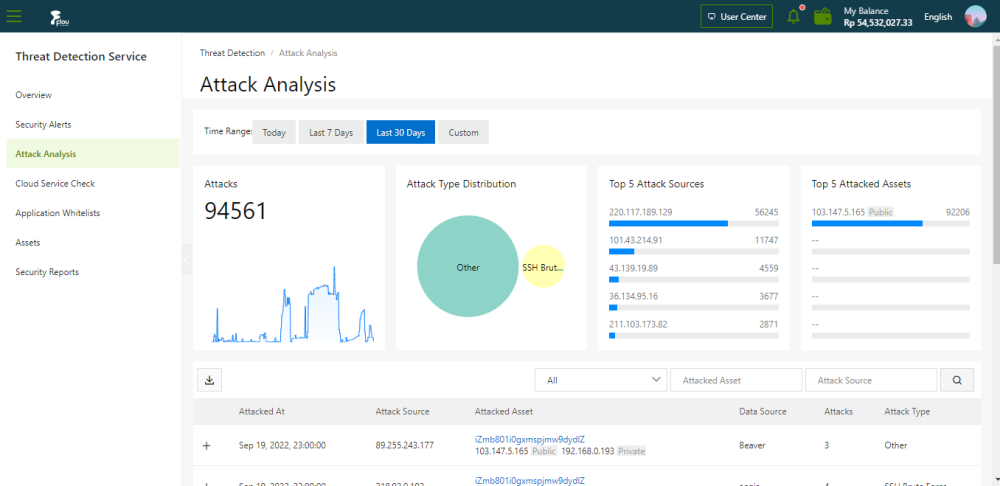Click attack source cell 89.255.243.177

click(x=405, y=445)
